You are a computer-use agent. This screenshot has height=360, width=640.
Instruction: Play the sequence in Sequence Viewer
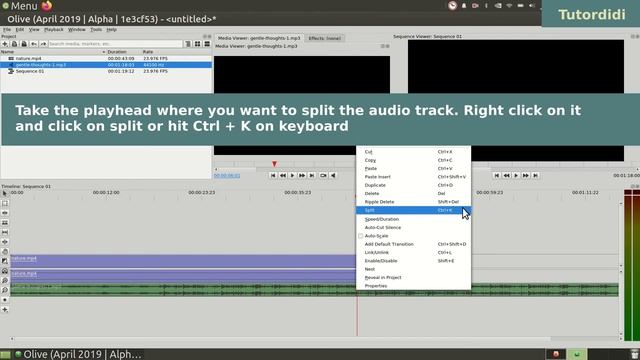click(516, 176)
